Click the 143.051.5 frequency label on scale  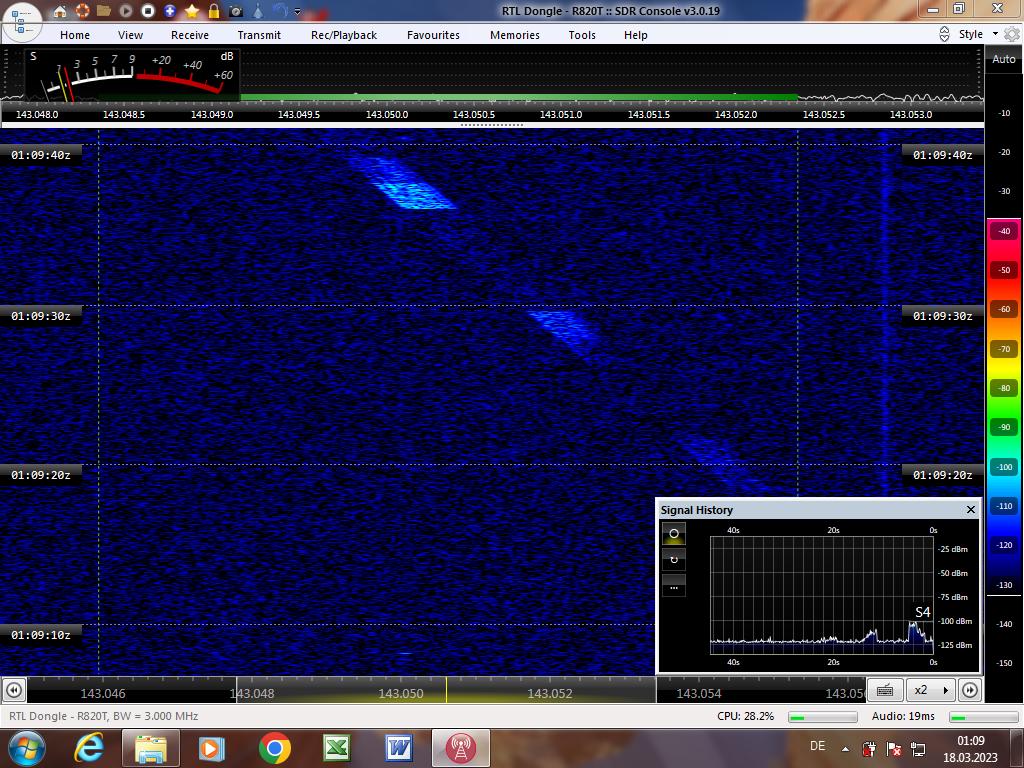(x=648, y=114)
